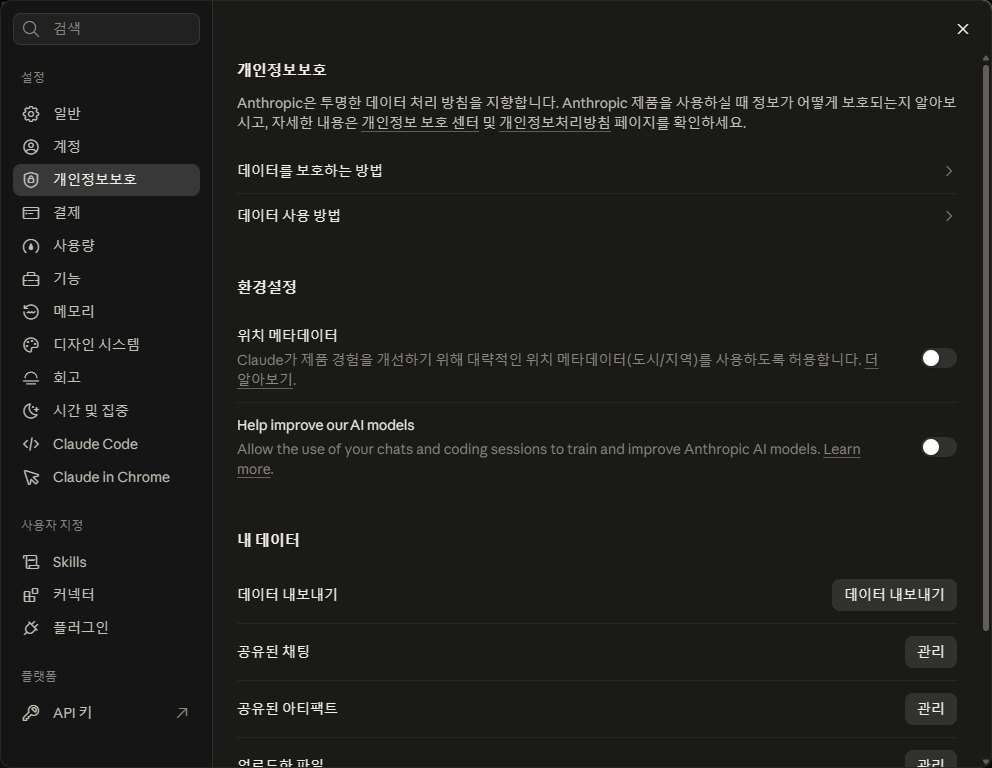
Task: Open the 커넥터 page
Action: point(106,595)
